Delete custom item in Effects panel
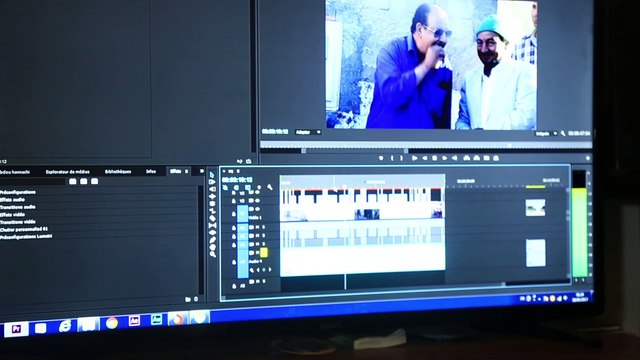This screenshot has height=360, width=640. point(196,299)
